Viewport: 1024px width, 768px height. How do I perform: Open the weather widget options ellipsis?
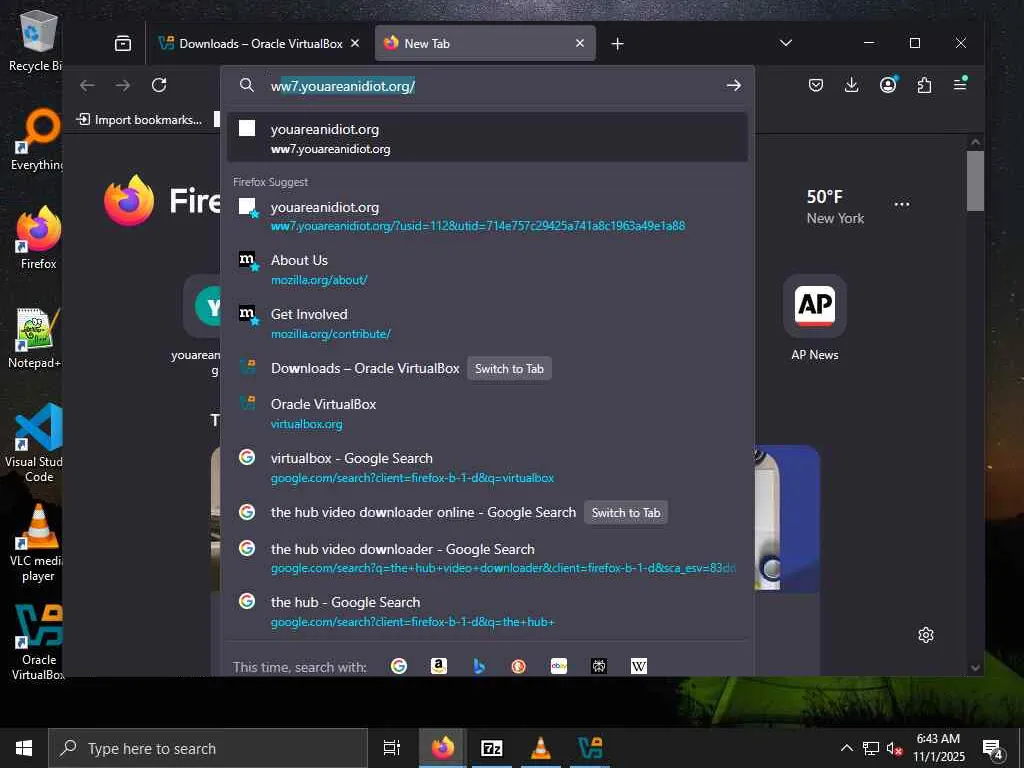902,204
